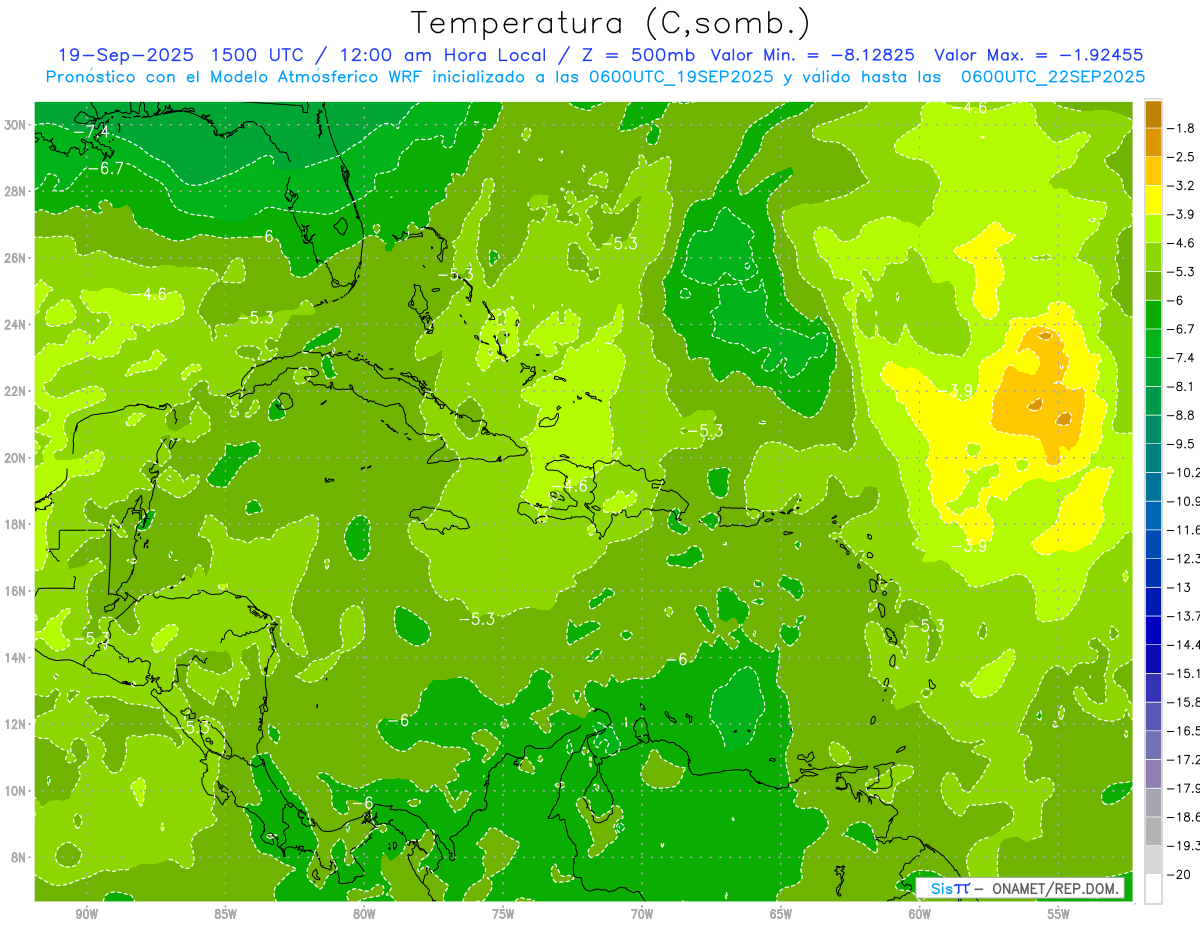
Task: Click the '-12.3' legend value
Action: click(x=1184, y=558)
